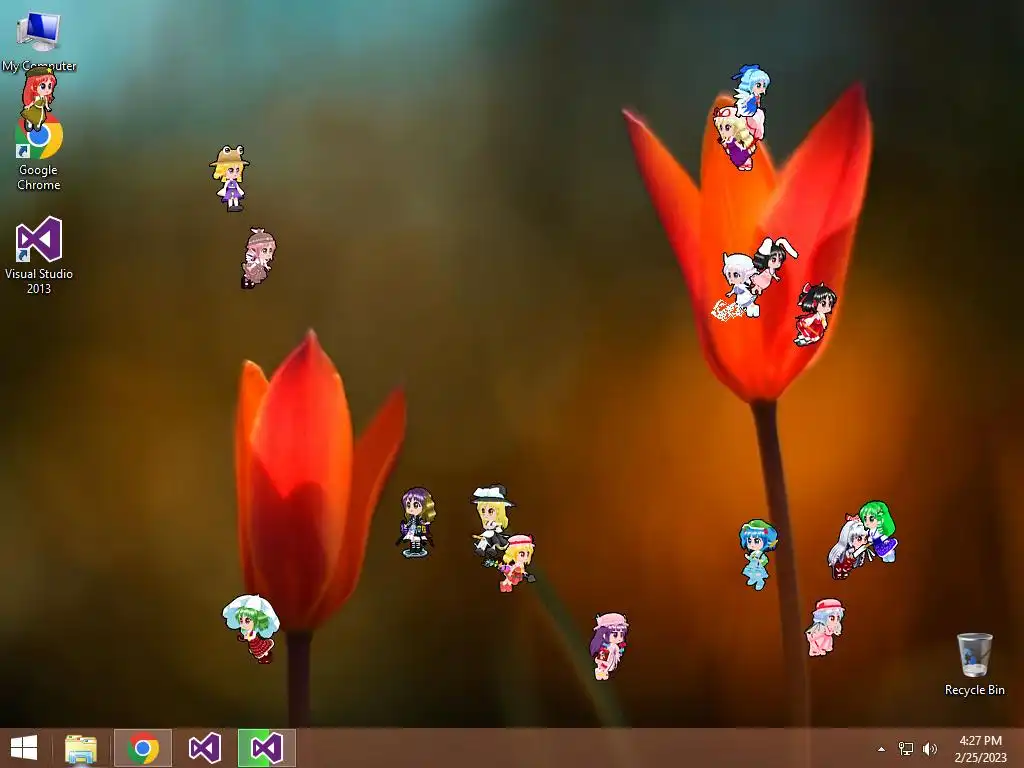Open the clock showing 4:27 PM
Image resolution: width=1024 pixels, height=768 pixels.
click(x=980, y=749)
